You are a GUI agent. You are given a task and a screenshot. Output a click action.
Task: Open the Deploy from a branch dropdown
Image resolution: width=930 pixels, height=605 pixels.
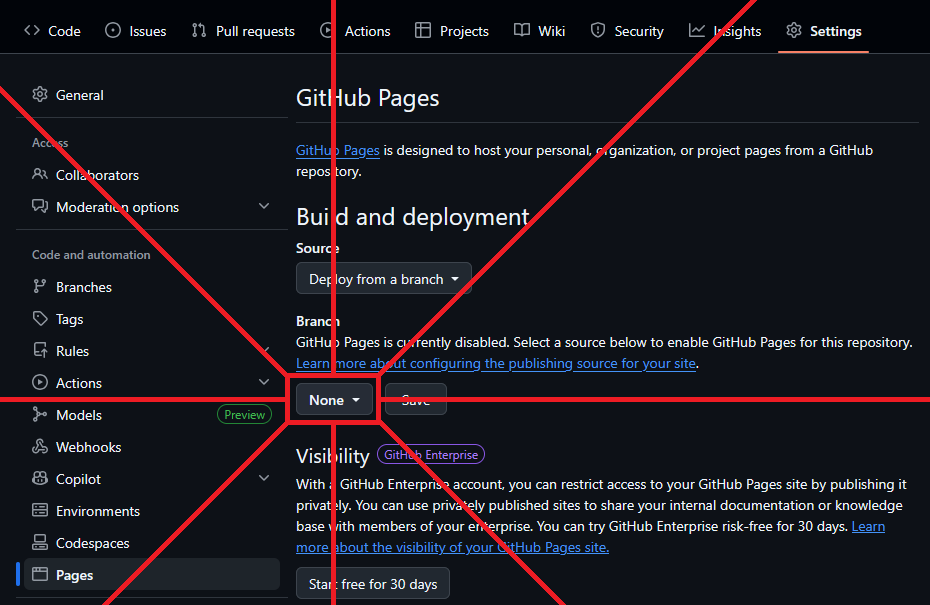383,279
